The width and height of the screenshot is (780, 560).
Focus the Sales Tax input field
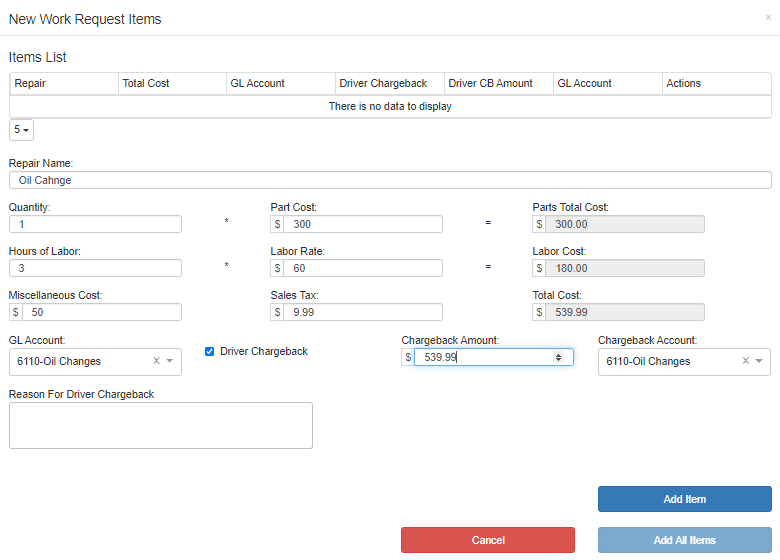(x=363, y=312)
